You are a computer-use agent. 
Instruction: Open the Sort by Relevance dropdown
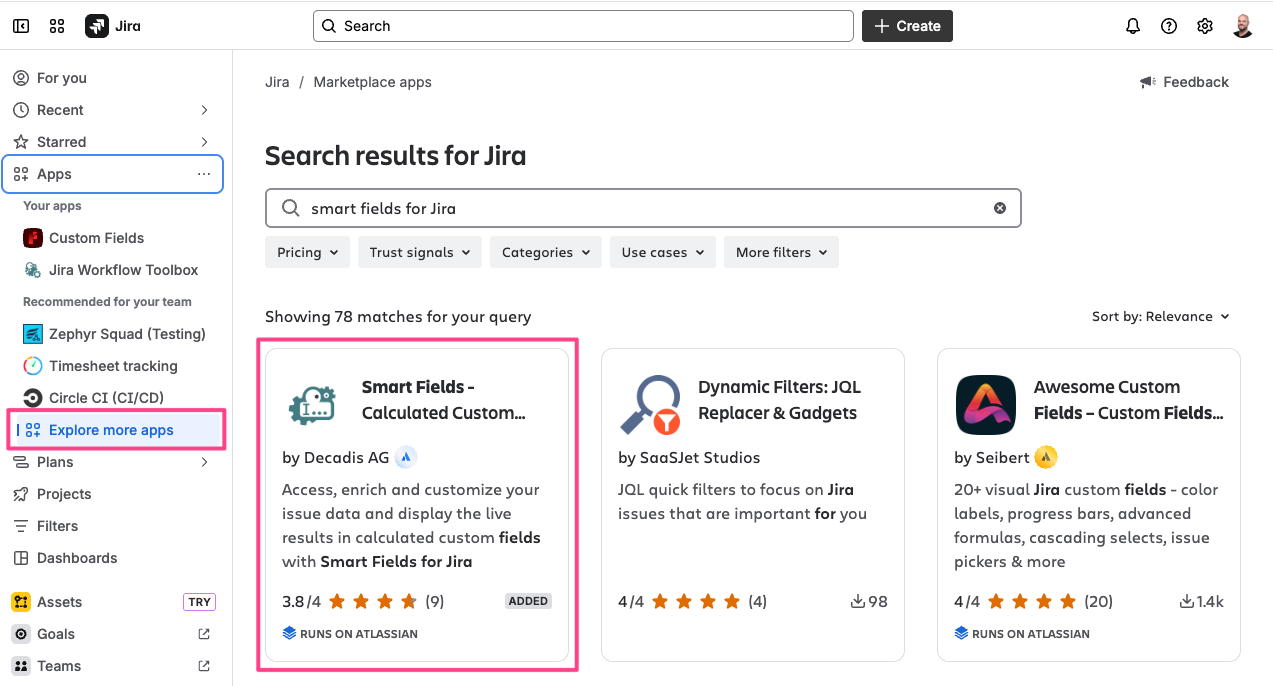[1160, 316]
